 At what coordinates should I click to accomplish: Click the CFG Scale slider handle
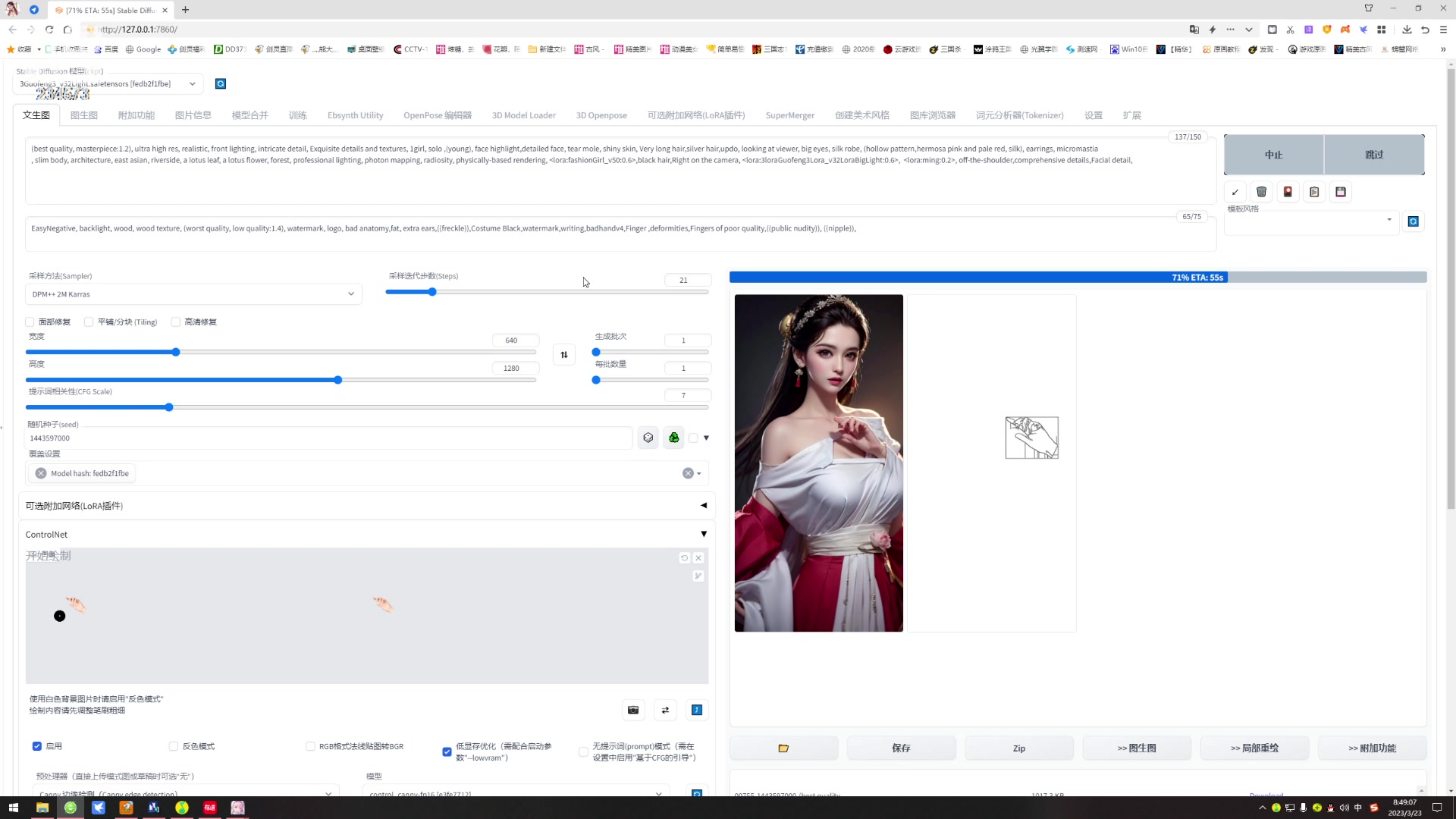pos(169,407)
